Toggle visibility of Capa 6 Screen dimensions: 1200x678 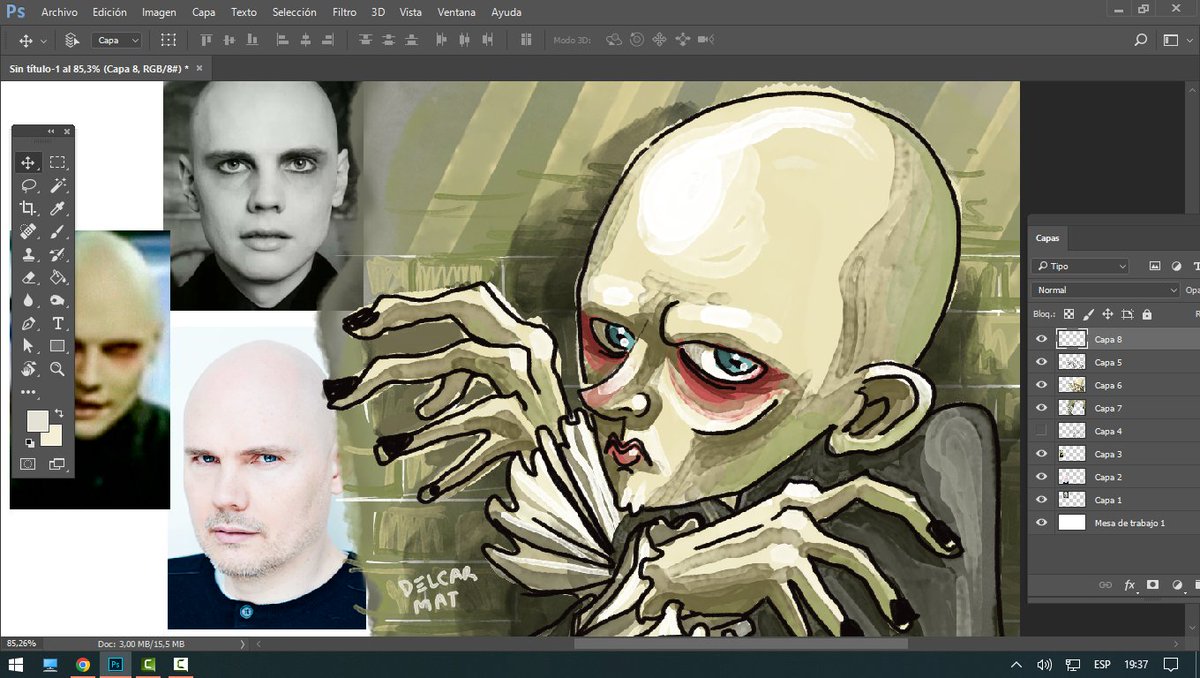[1041, 385]
